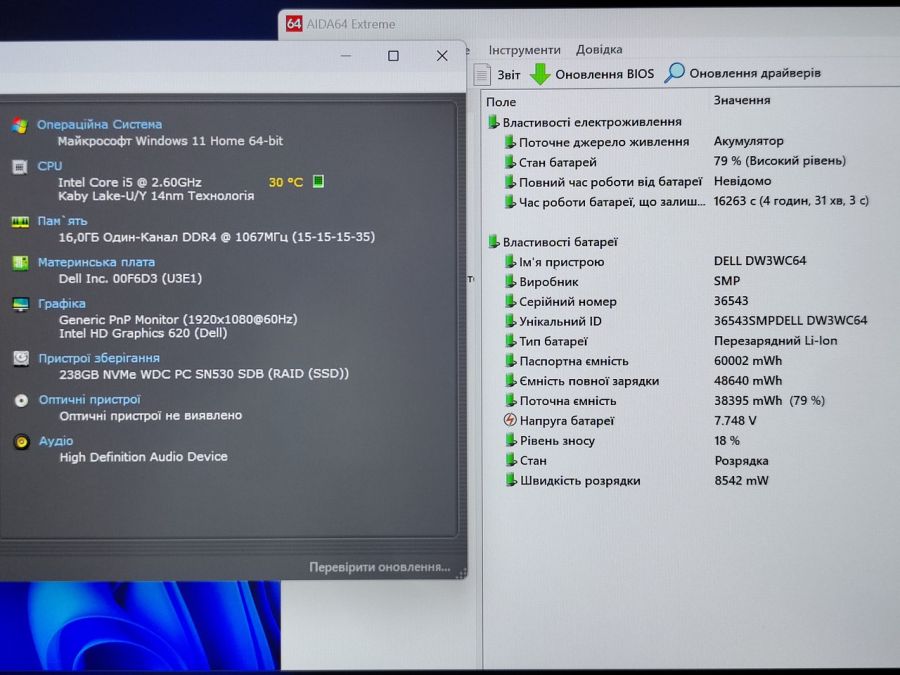
Task: Click icon beside Ім'я пристрою
Action: [x=510, y=262]
